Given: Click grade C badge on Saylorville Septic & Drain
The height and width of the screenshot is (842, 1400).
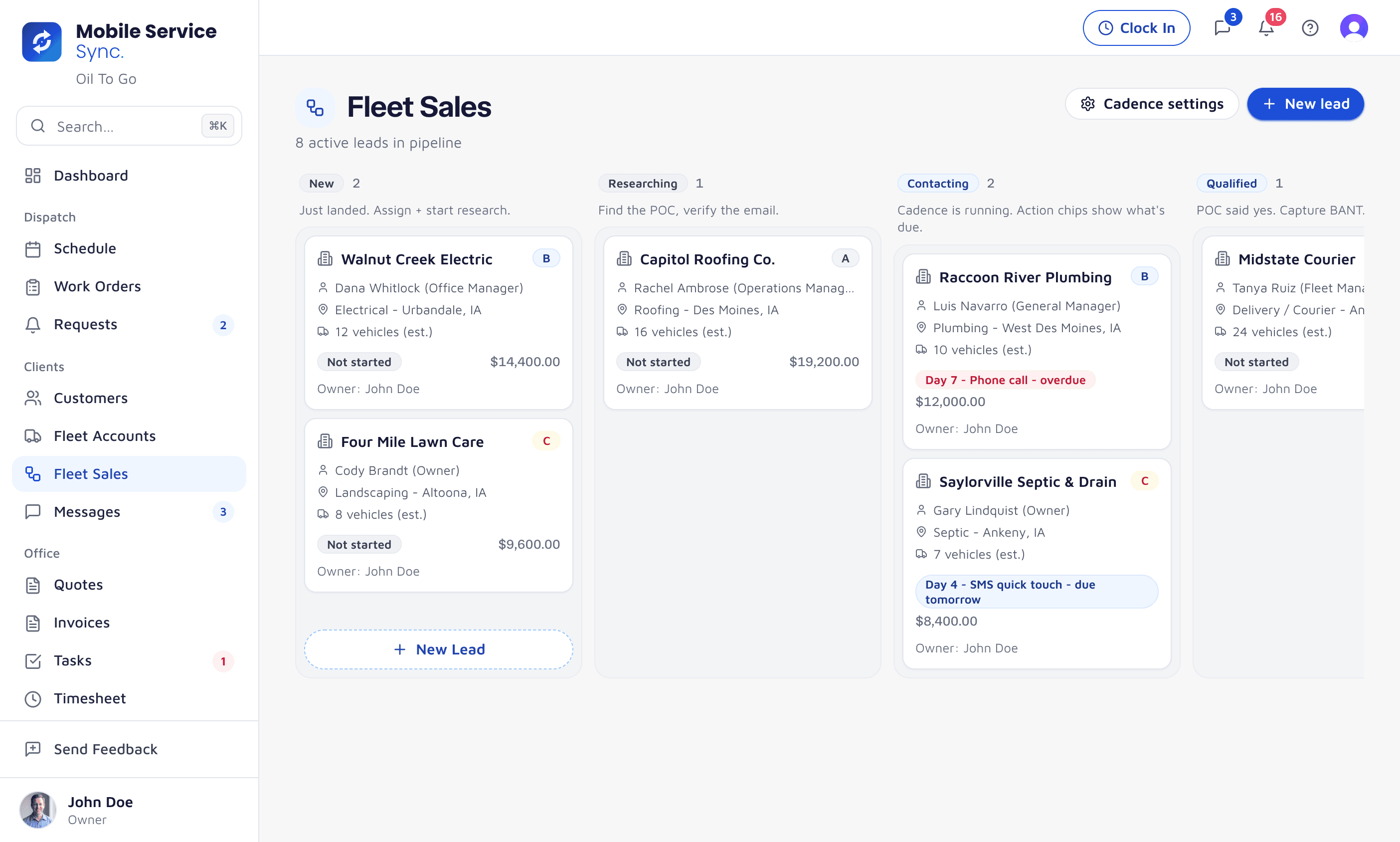Looking at the screenshot, I should coord(1144,480).
